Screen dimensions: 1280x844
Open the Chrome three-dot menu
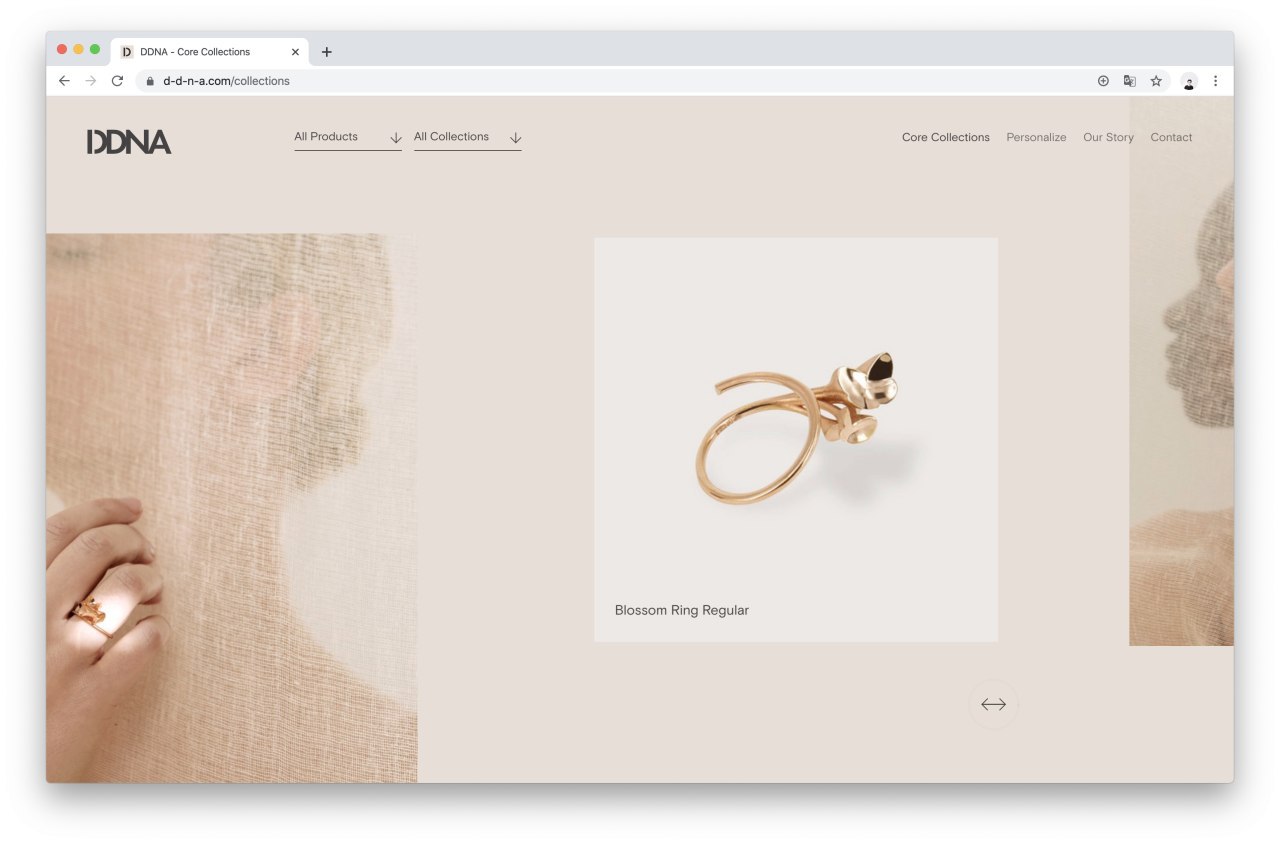point(1215,81)
